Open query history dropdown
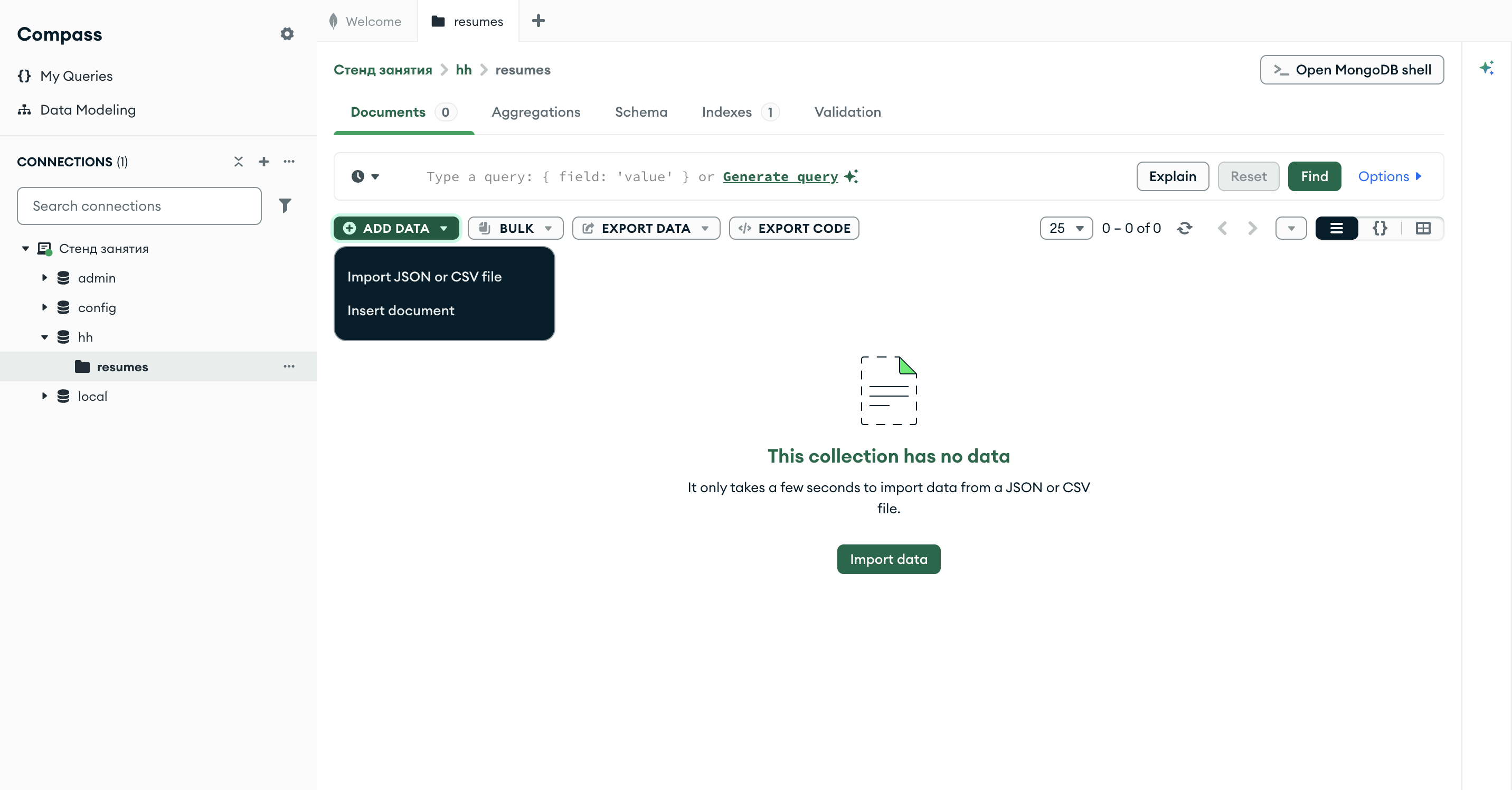 coord(365,176)
